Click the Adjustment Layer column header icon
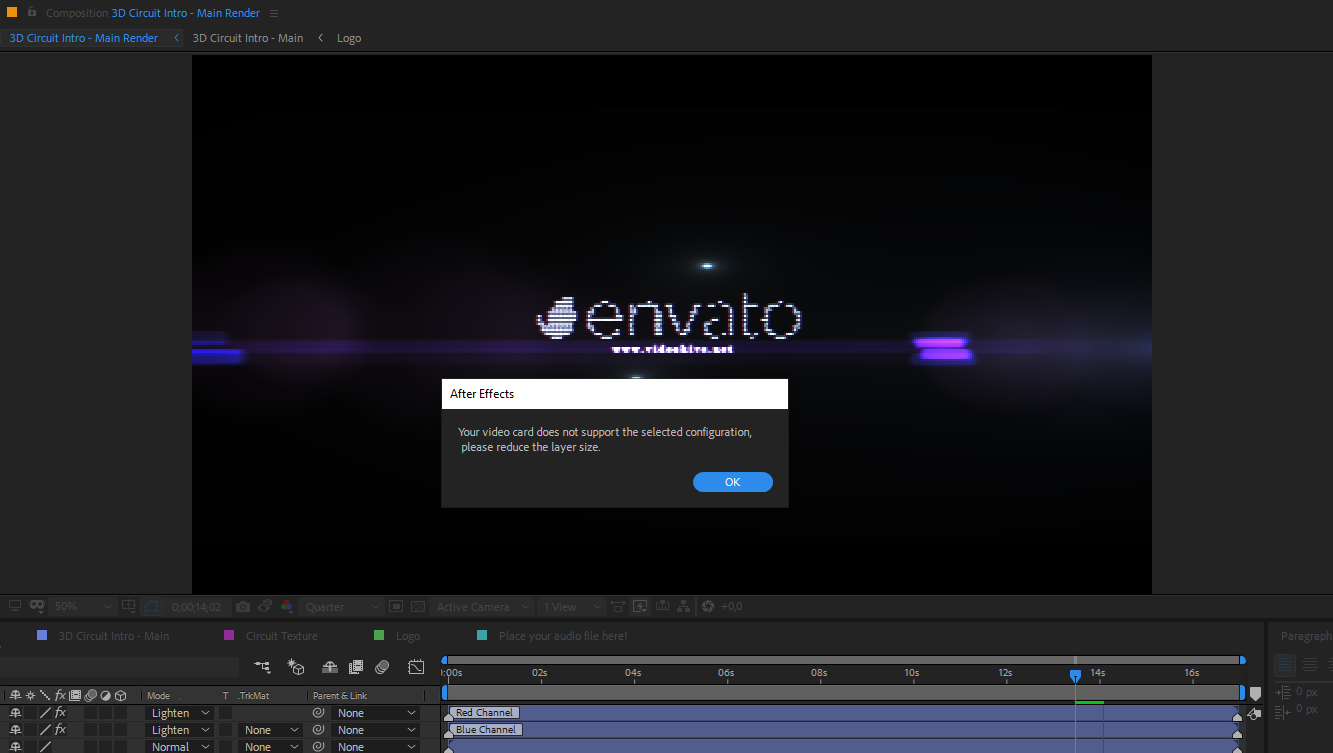 (105, 695)
